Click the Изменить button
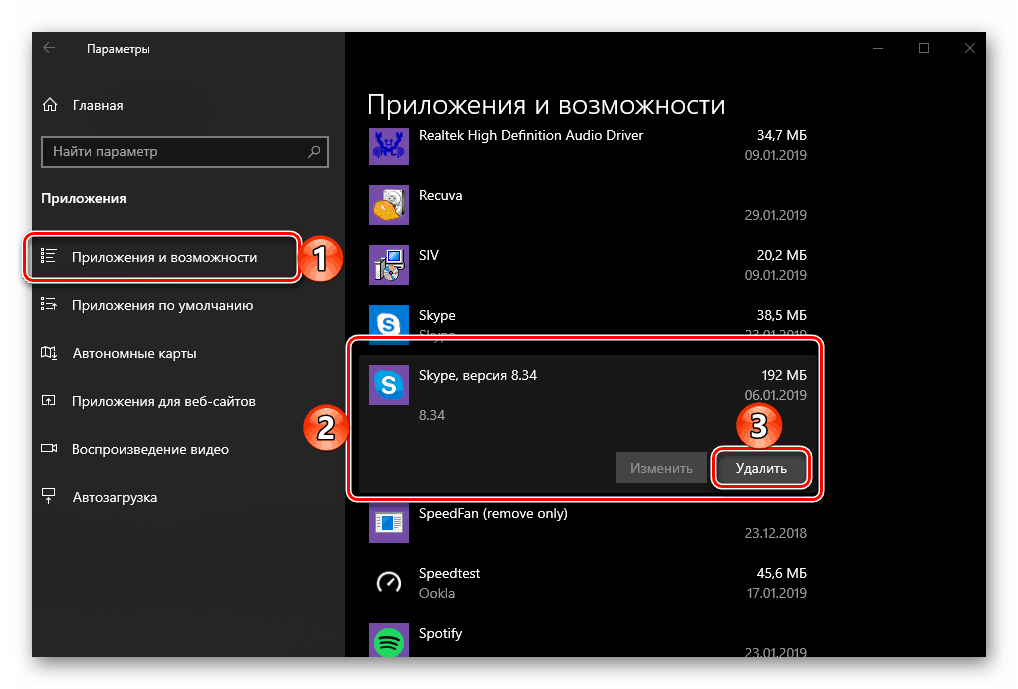The image size is (1018, 689). pyautogui.click(x=661, y=468)
